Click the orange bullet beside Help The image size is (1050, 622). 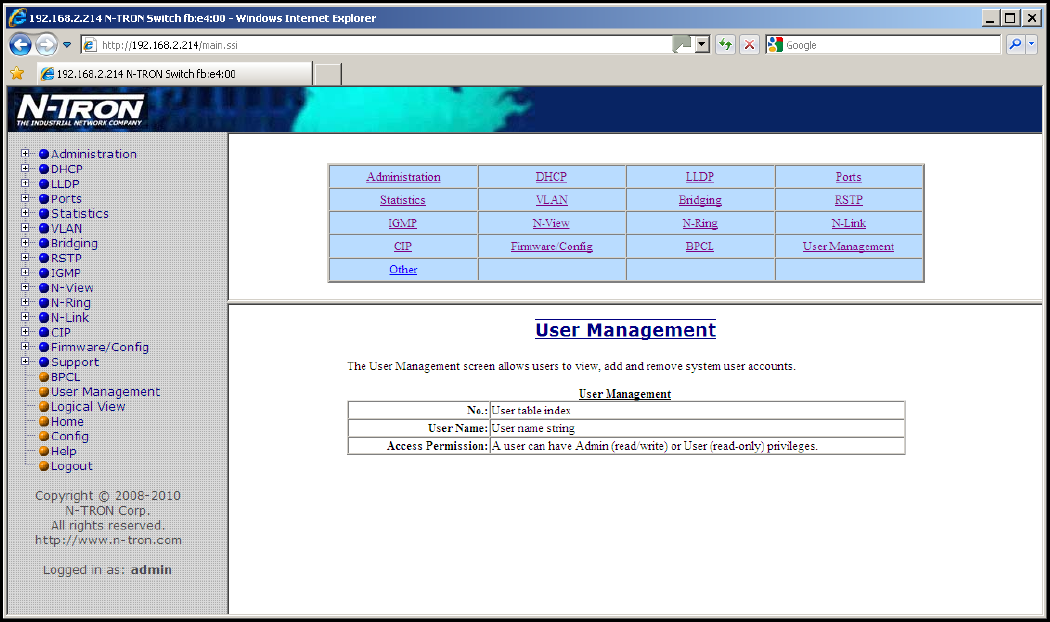(x=44, y=451)
